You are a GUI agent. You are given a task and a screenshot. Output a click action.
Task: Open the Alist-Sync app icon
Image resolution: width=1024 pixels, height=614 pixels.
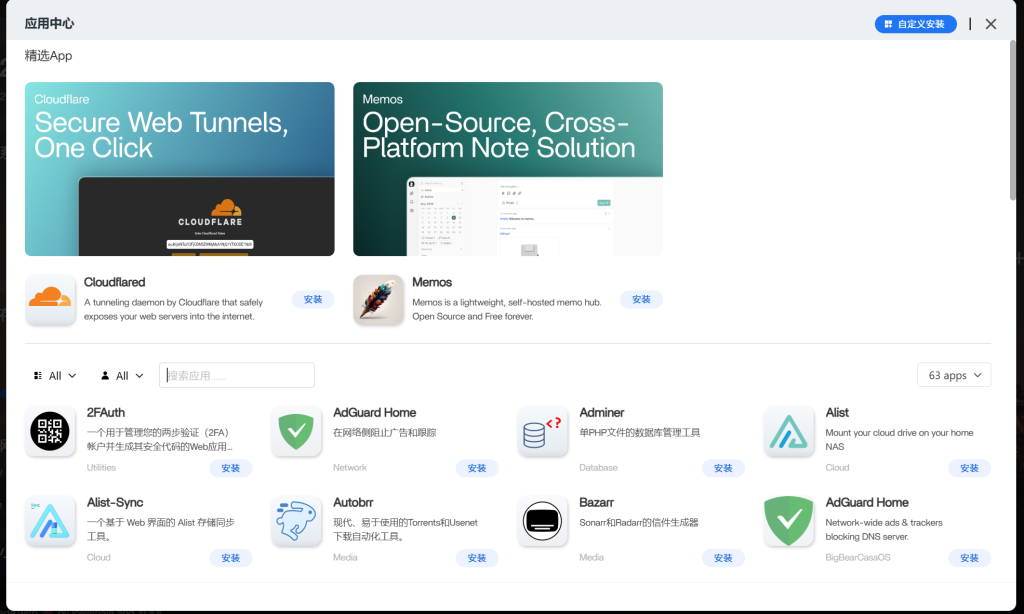click(x=50, y=521)
